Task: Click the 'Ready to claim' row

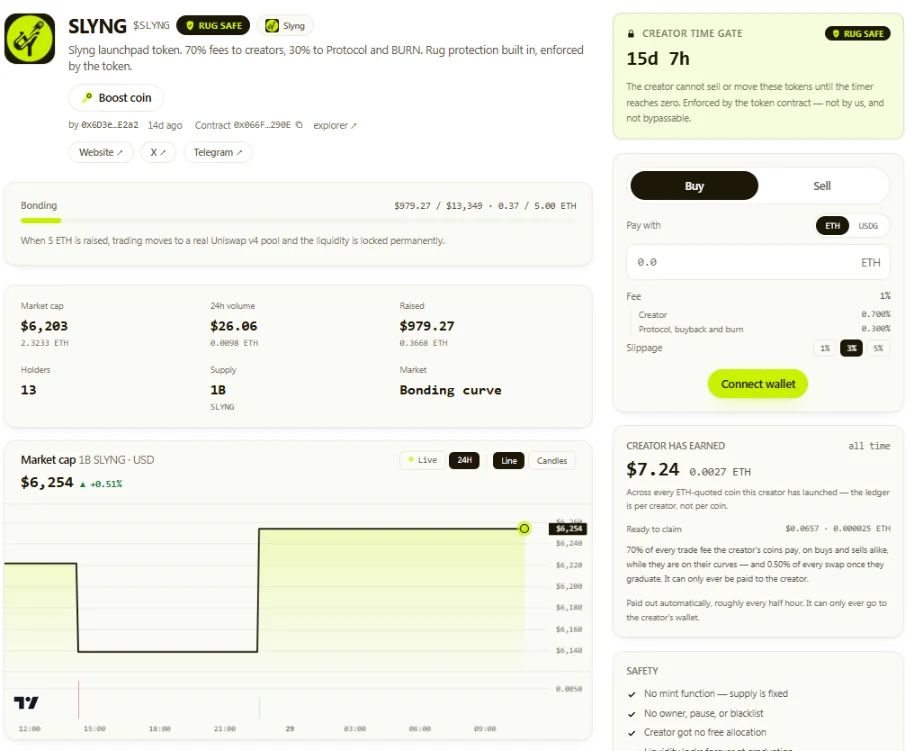Action: coord(758,529)
